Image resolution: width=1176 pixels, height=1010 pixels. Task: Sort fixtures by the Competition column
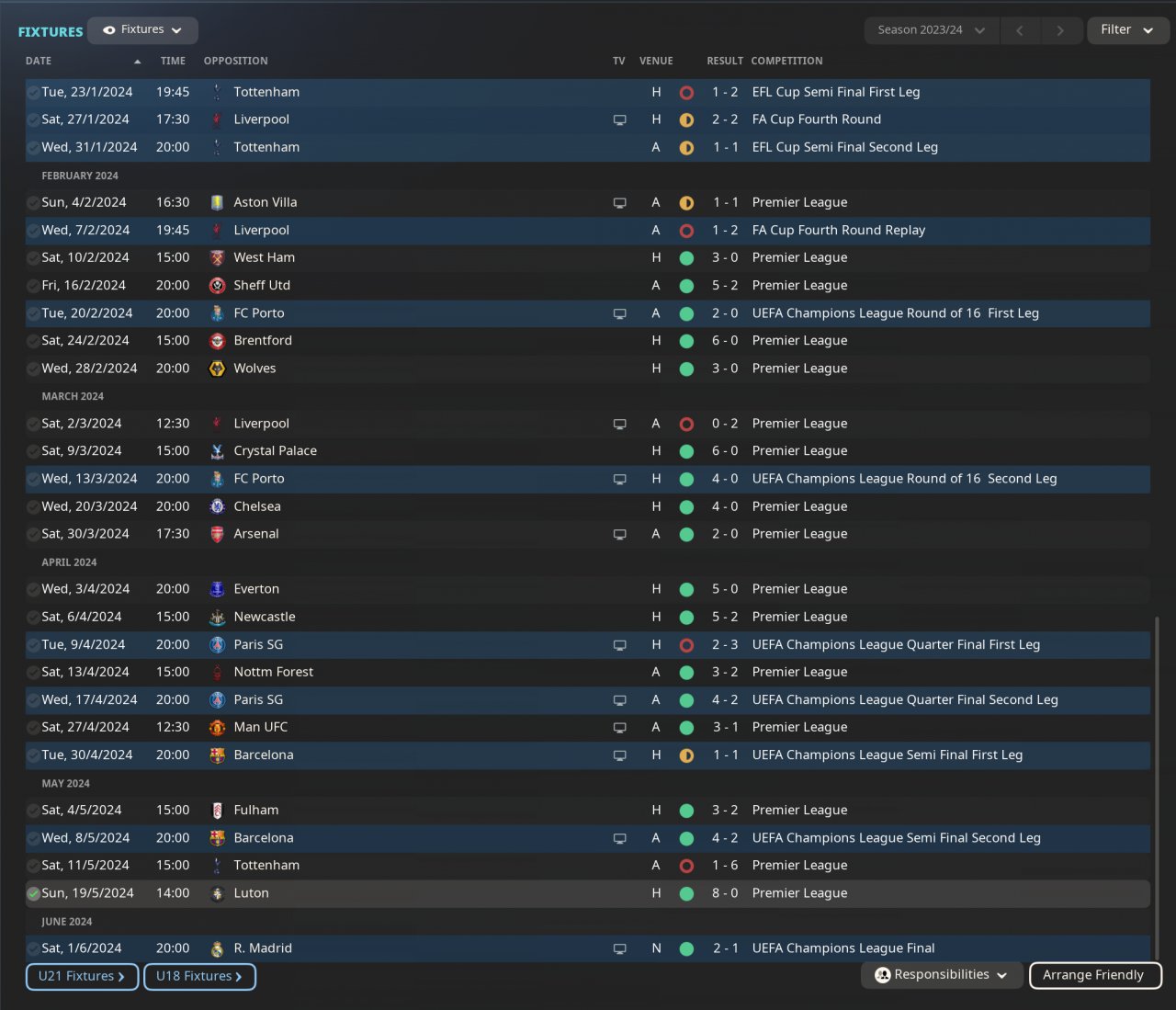click(x=786, y=61)
